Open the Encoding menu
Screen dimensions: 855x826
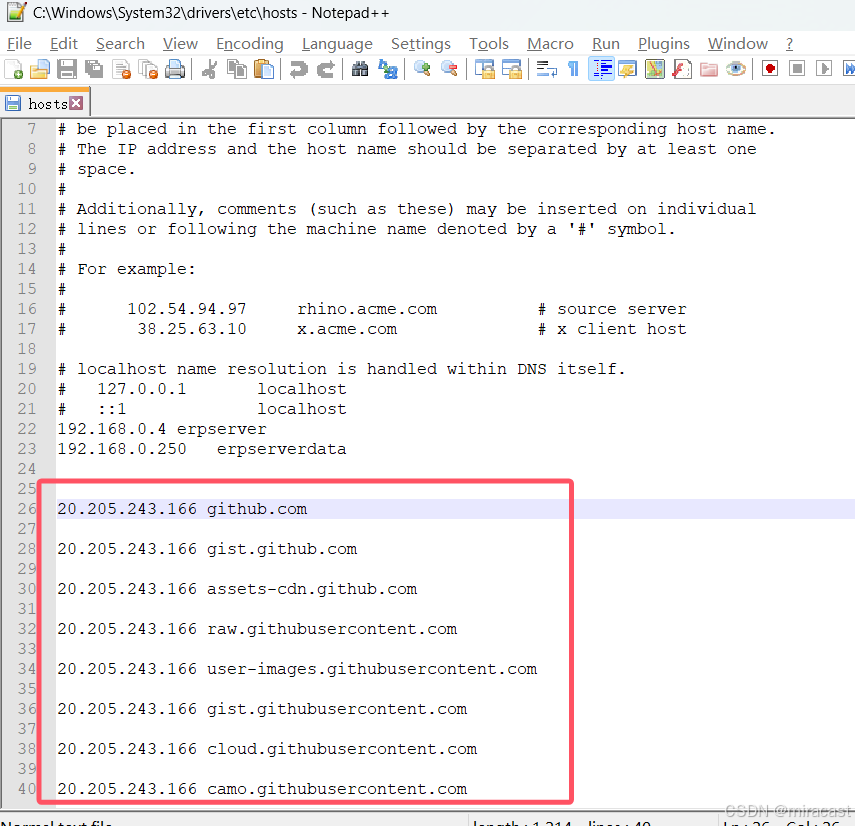(x=250, y=44)
